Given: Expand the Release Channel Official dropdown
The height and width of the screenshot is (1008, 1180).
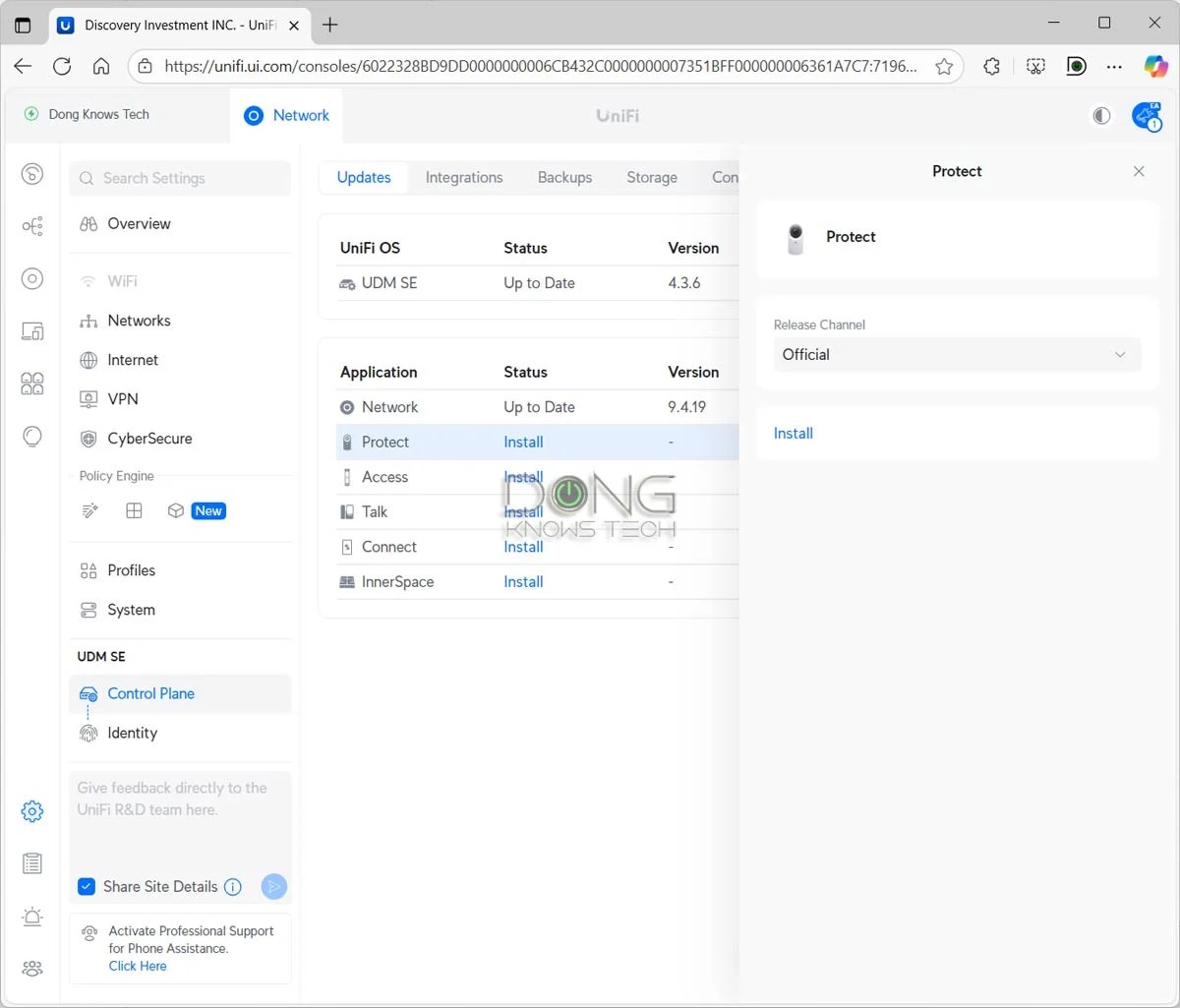Looking at the screenshot, I should click(x=957, y=354).
